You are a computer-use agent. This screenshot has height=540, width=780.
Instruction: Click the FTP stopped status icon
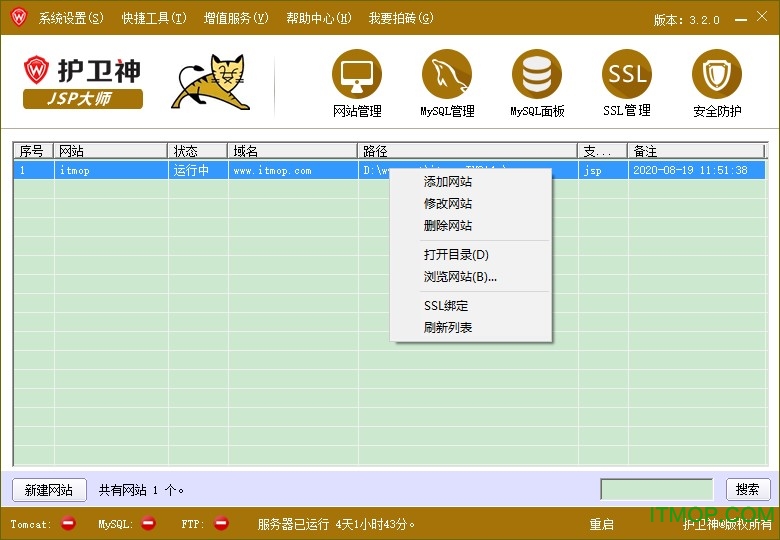(221, 523)
